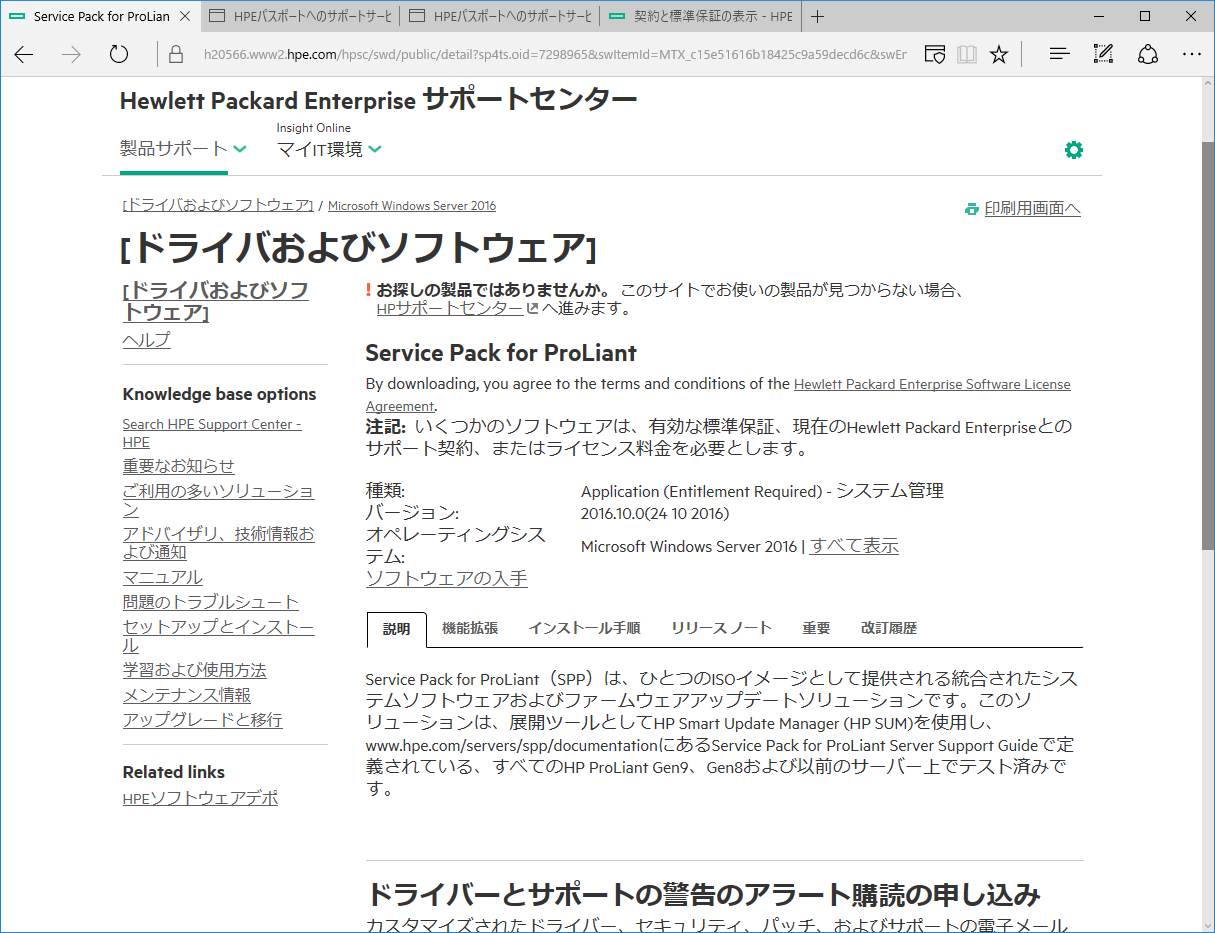Open アドバイザリ、技術情報および通知 link
1215x933 pixels.
click(218, 543)
